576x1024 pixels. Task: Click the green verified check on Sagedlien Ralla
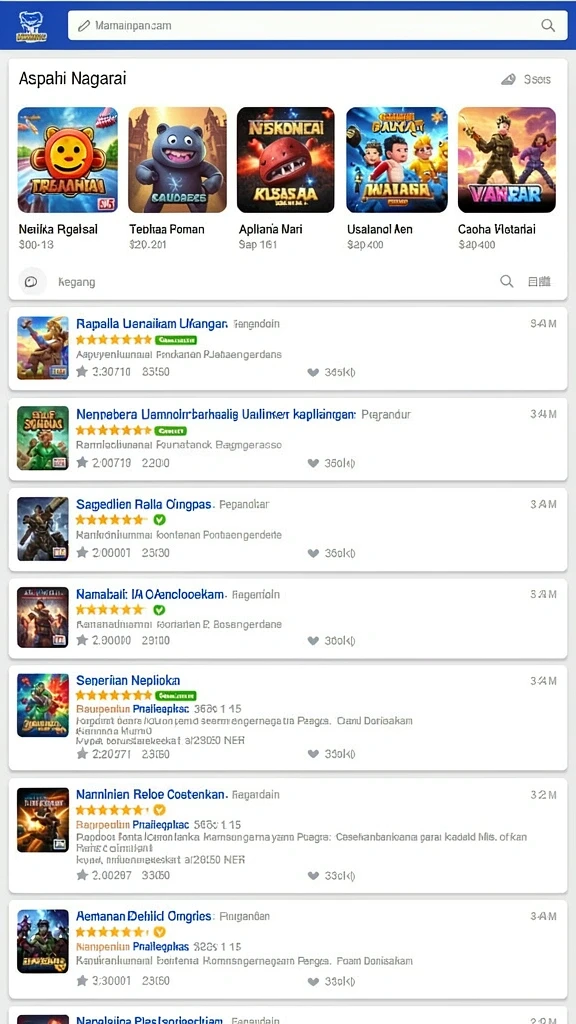coord(159,520)
